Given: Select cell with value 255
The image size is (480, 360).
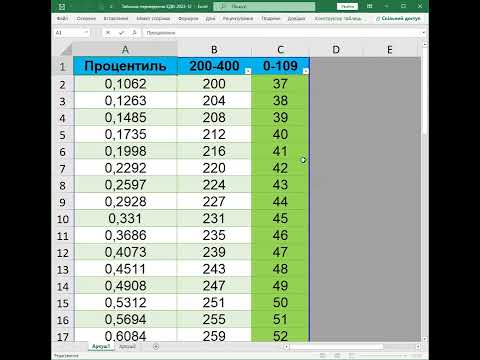Looking at the screenshot, I should pyautogui.click(x=214, y=319).
